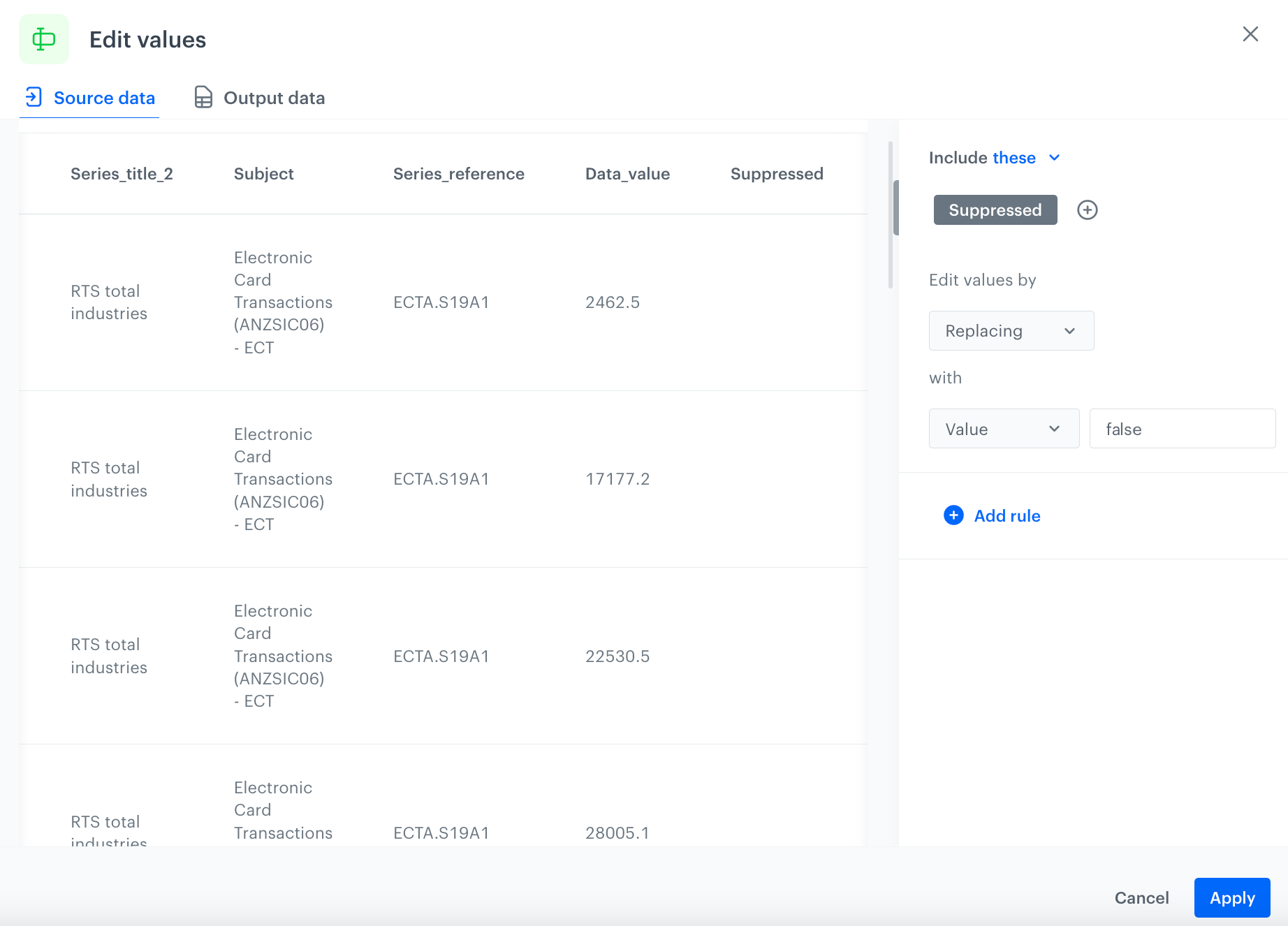Expand the Include these dropdown
Image resolution: width=1288 pixels, height=926 pixels.
[x=1053, y=158]
